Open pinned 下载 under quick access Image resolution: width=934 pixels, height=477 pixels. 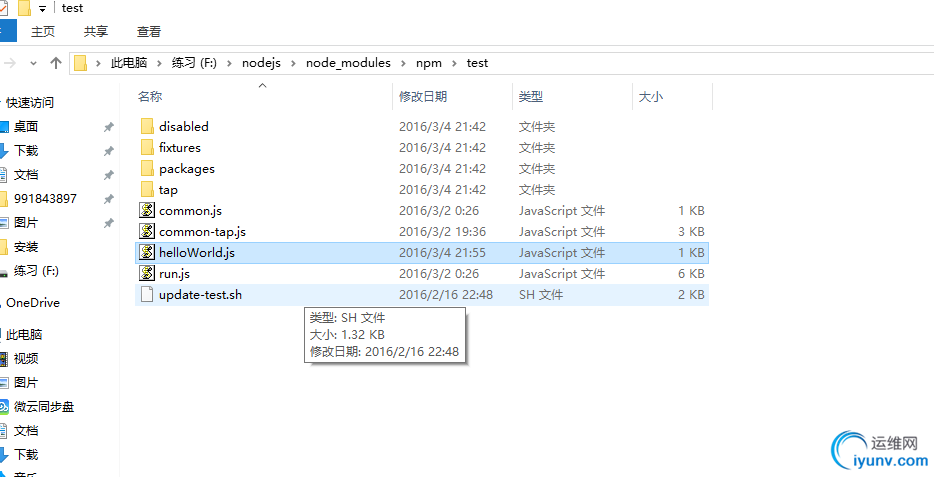(26, 151)
